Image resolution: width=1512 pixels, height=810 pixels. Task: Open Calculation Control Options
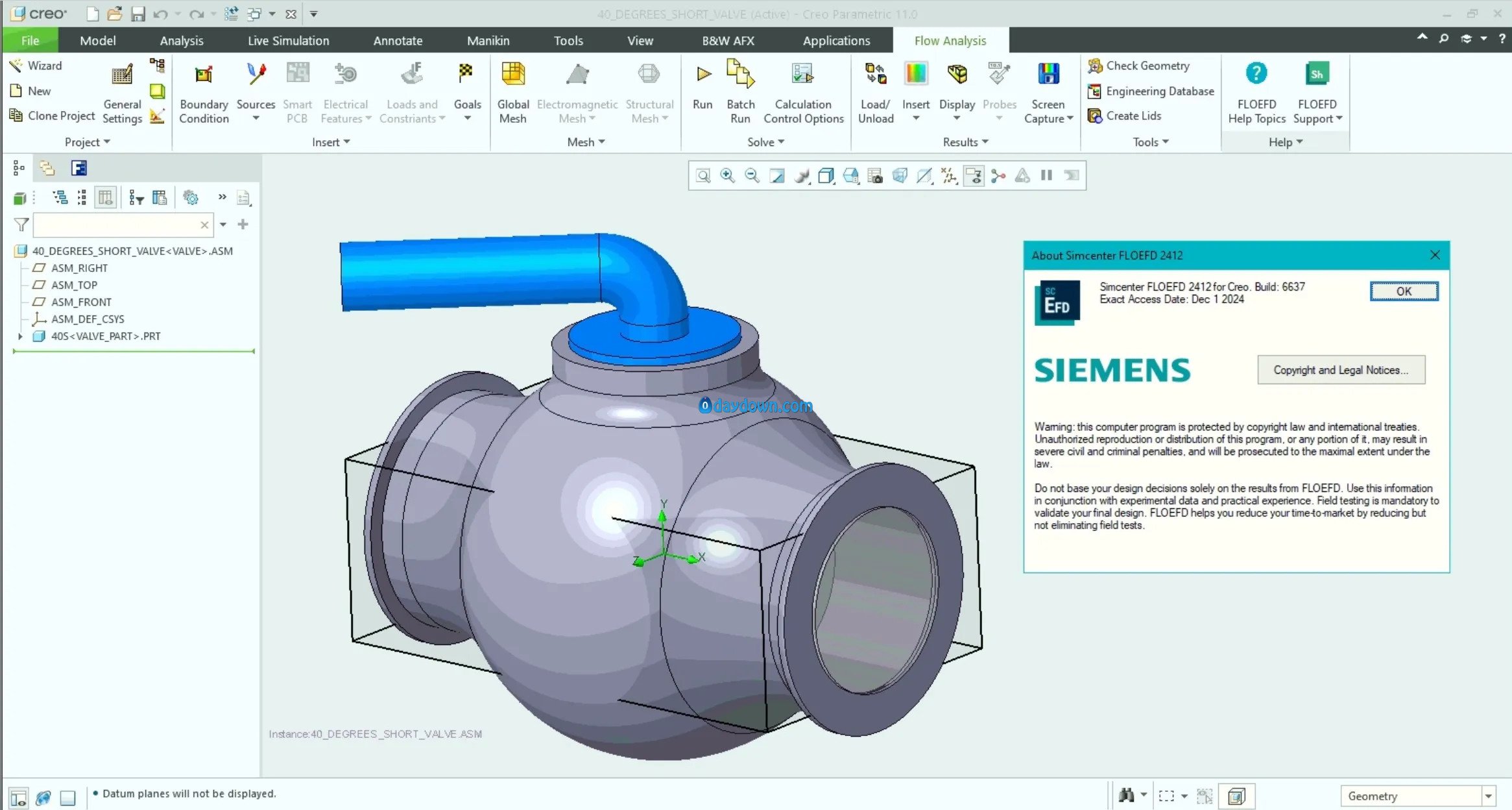point(803,94)
